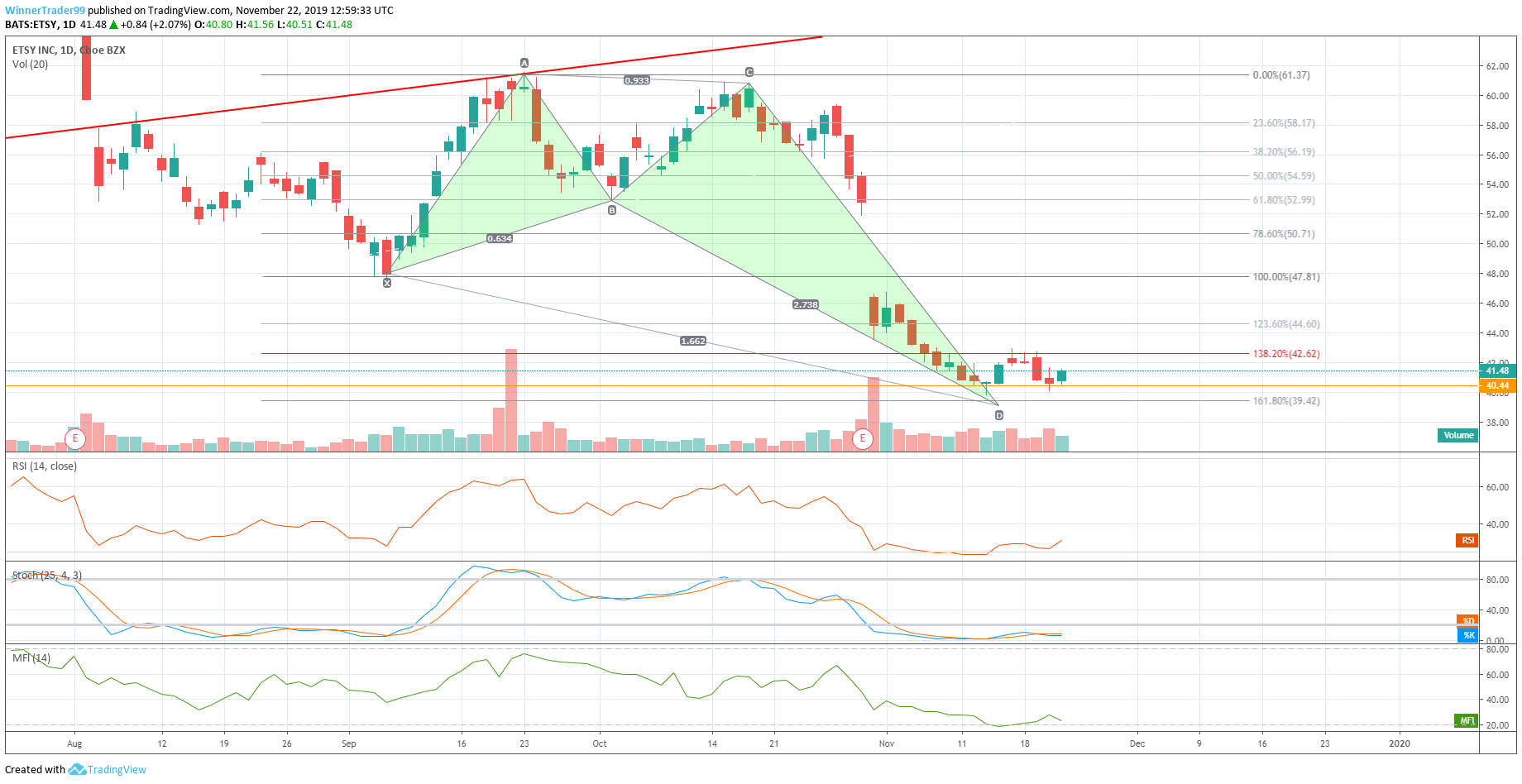Click the Dec label on time axis
This screenshot has width=1522, height=784.
click(x=1137, y=743)
